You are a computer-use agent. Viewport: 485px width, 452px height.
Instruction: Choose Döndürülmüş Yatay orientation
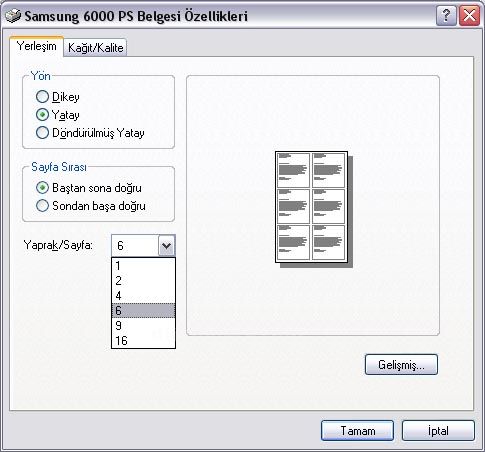[42, 133]
